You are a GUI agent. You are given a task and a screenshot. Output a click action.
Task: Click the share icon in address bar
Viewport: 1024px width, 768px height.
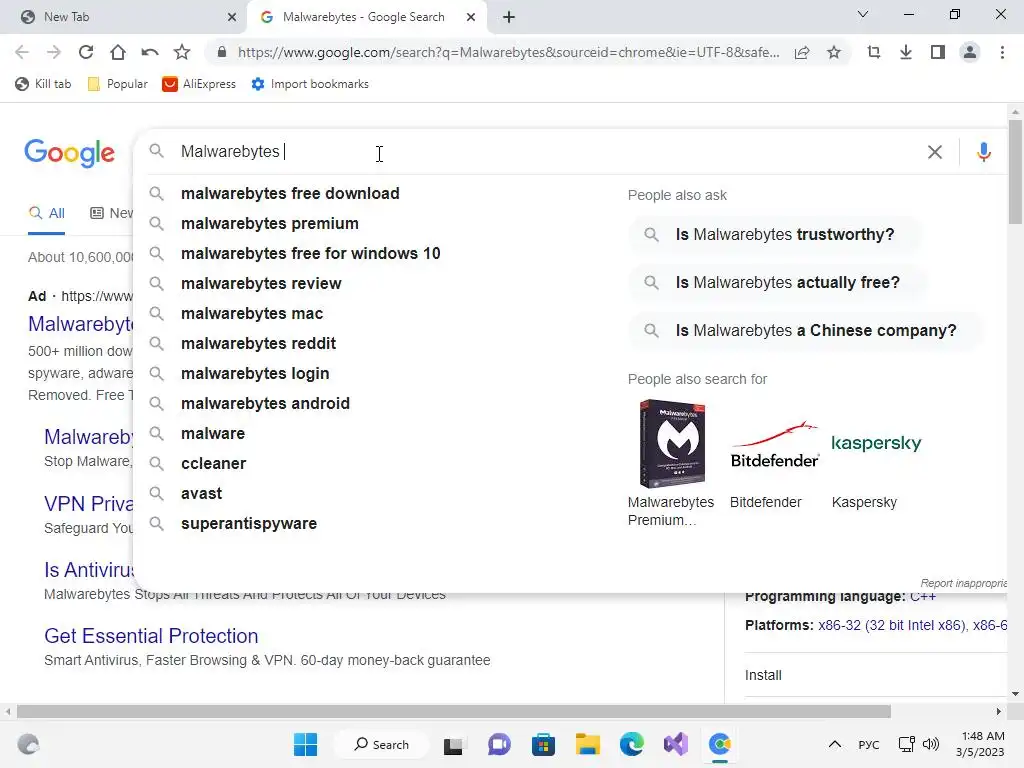[802, 52]
